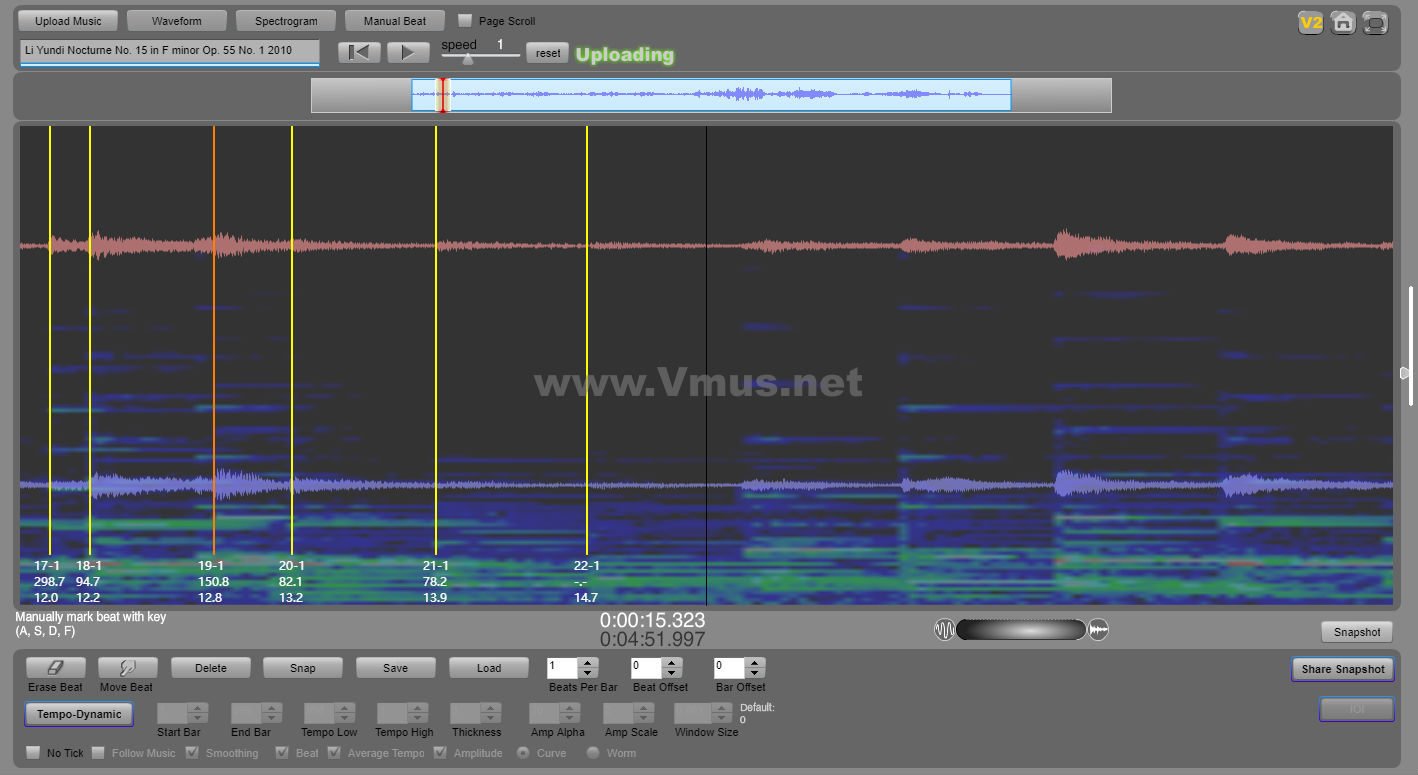Click the Upload Music button

[68, 21]
